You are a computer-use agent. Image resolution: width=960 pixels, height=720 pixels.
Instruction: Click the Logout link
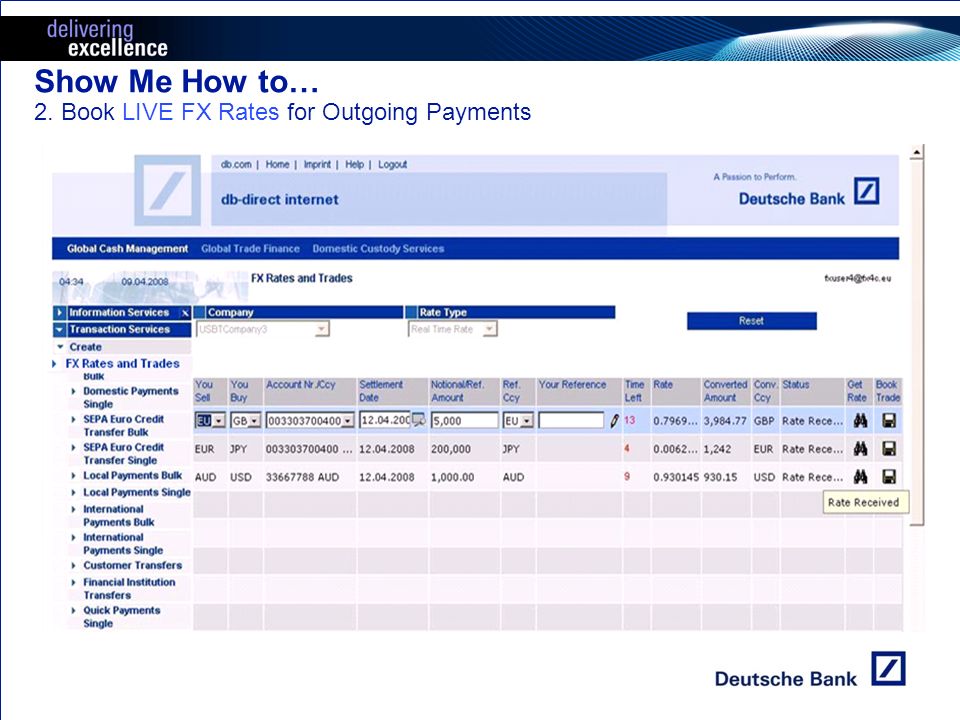392,165
